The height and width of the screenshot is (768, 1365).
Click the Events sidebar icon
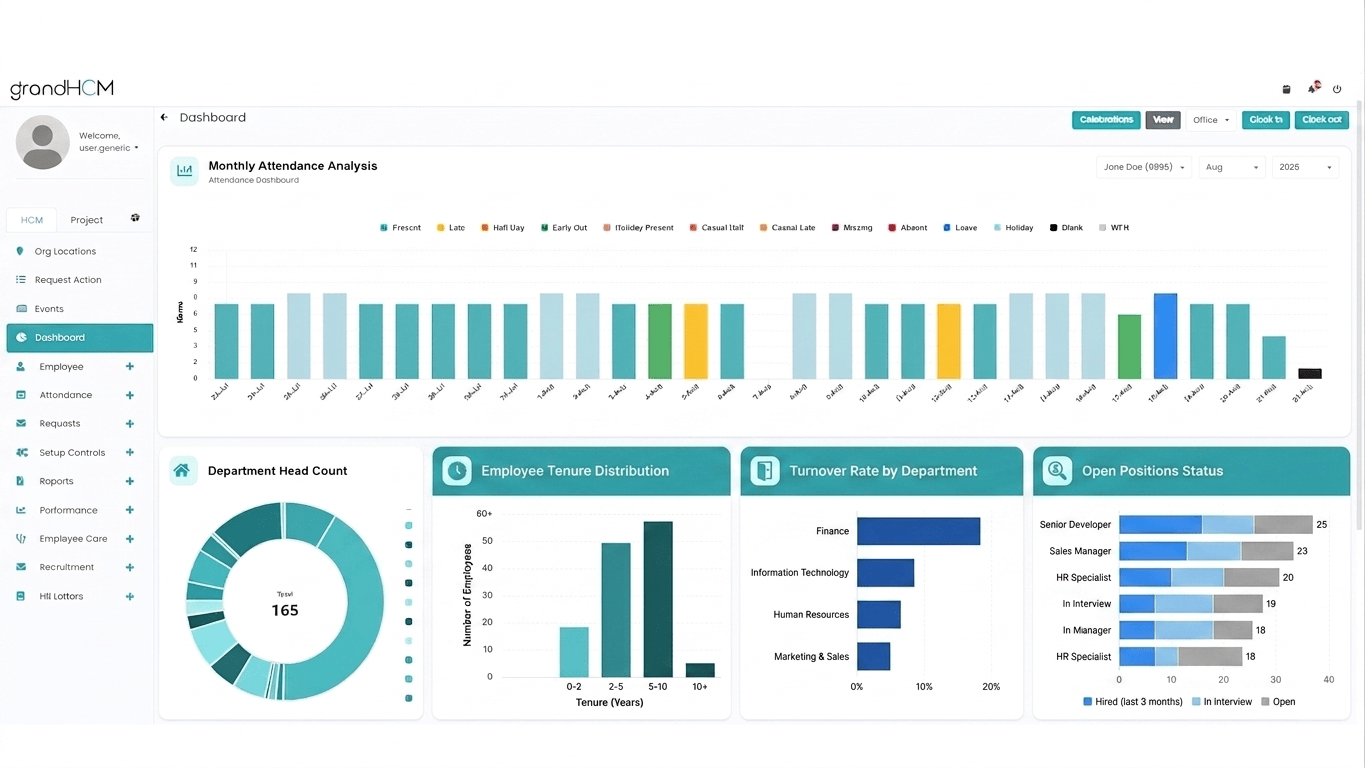(21, 309)
